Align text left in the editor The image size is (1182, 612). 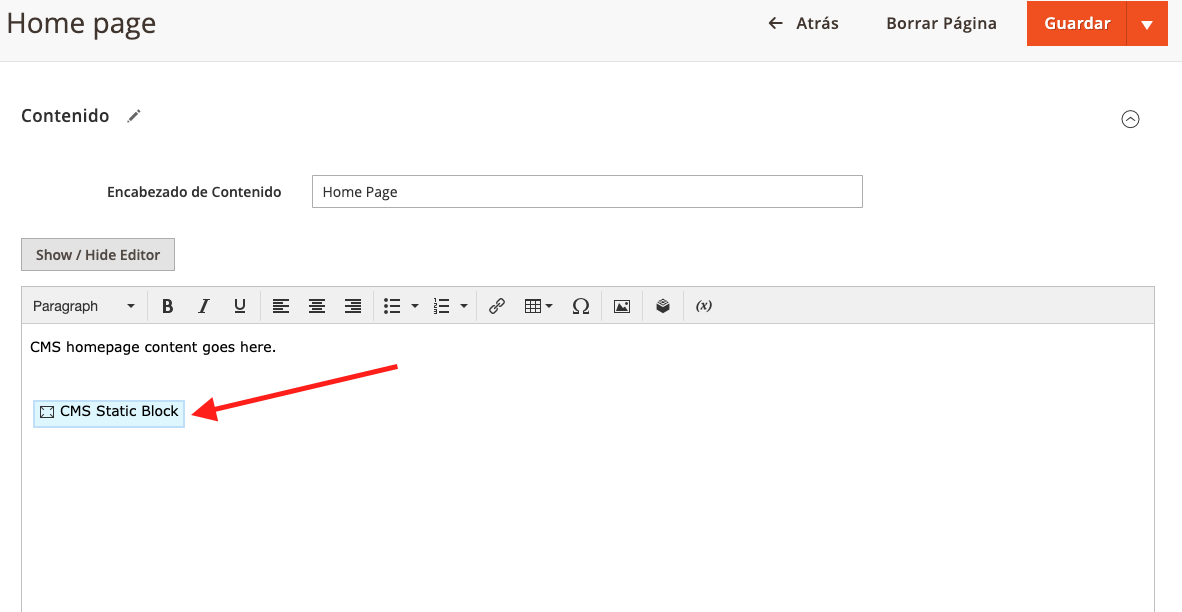(280, 306)
